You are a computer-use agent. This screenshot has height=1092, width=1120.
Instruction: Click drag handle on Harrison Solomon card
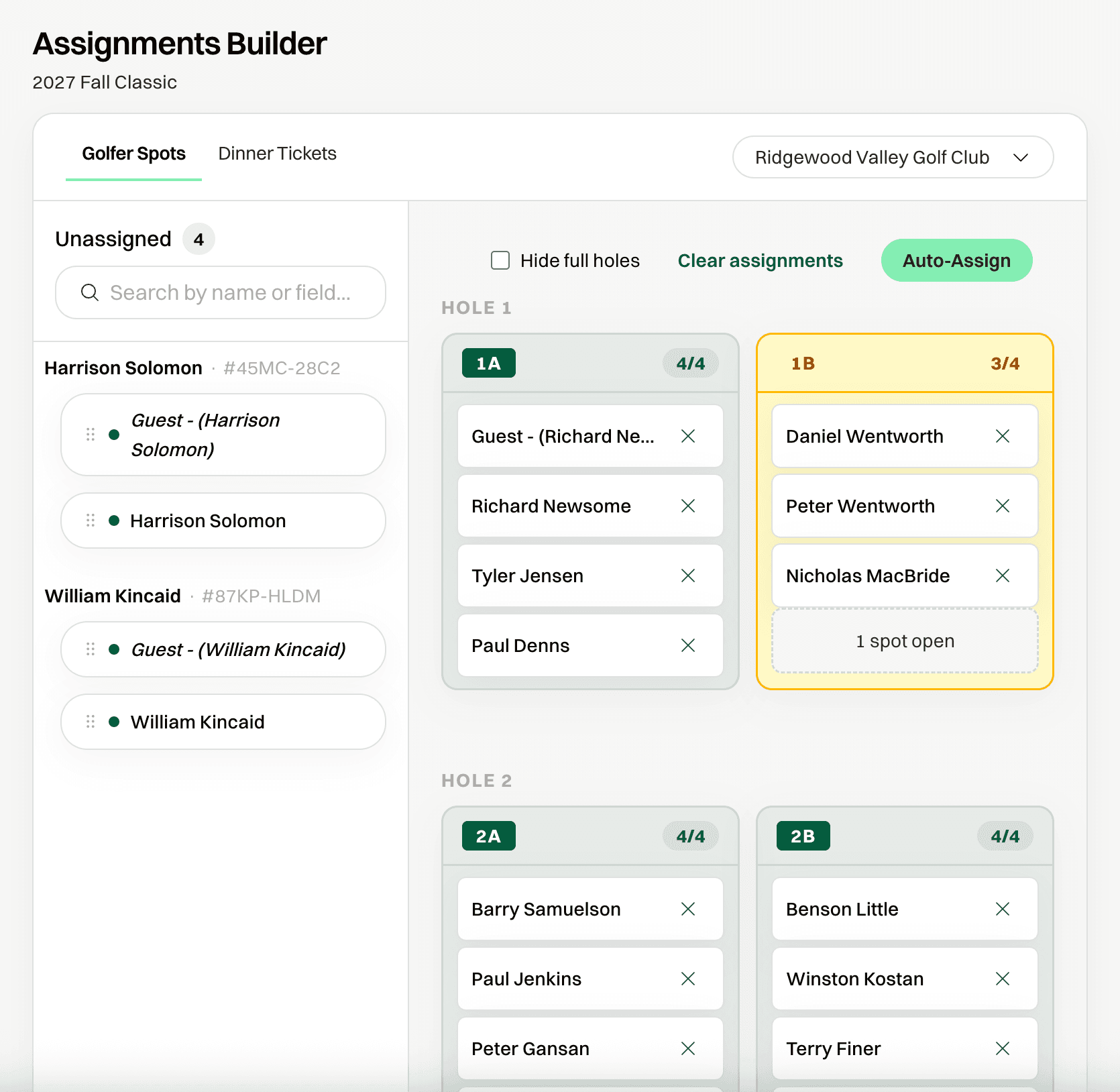pyautogui.click(x=91, y=521)
